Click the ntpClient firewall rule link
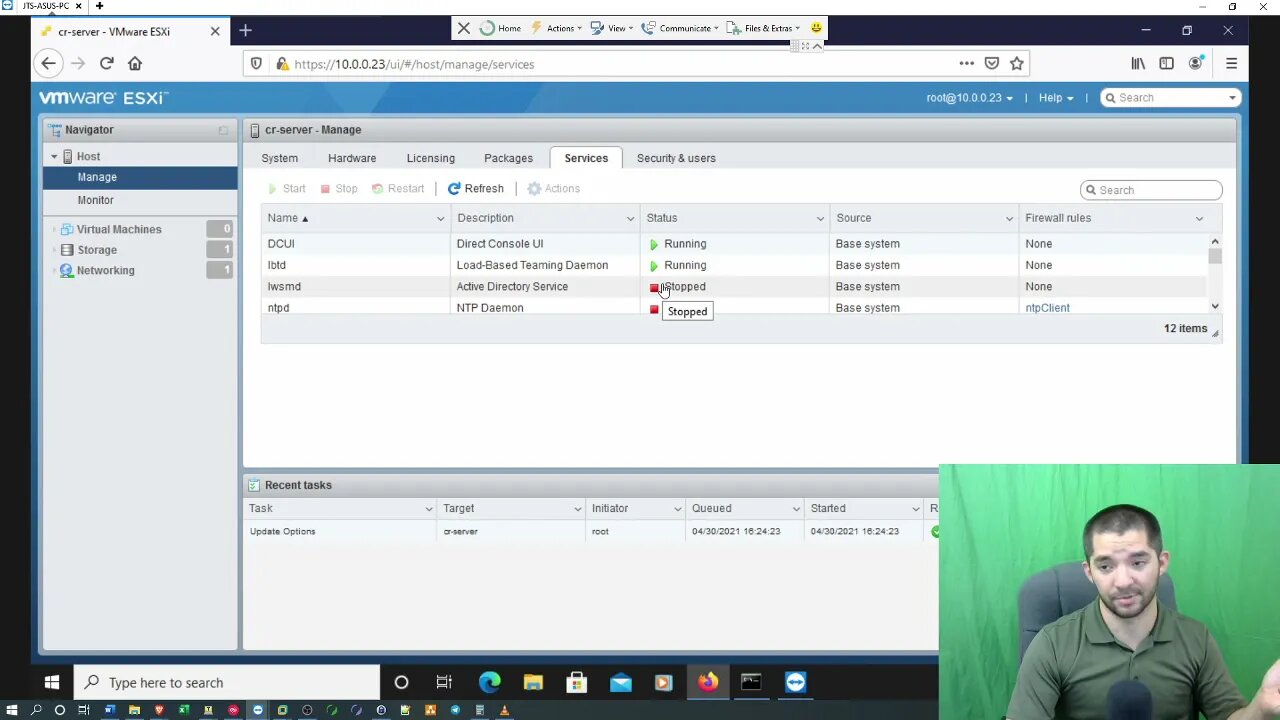This screenshot has width=1280, height=720. click(x=1047, y=308)
